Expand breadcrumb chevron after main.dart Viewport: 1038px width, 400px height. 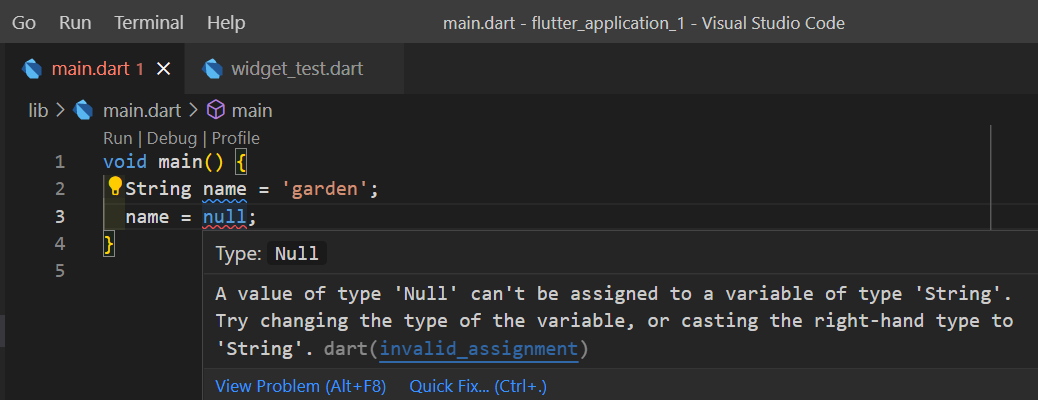tap(193, 111)
